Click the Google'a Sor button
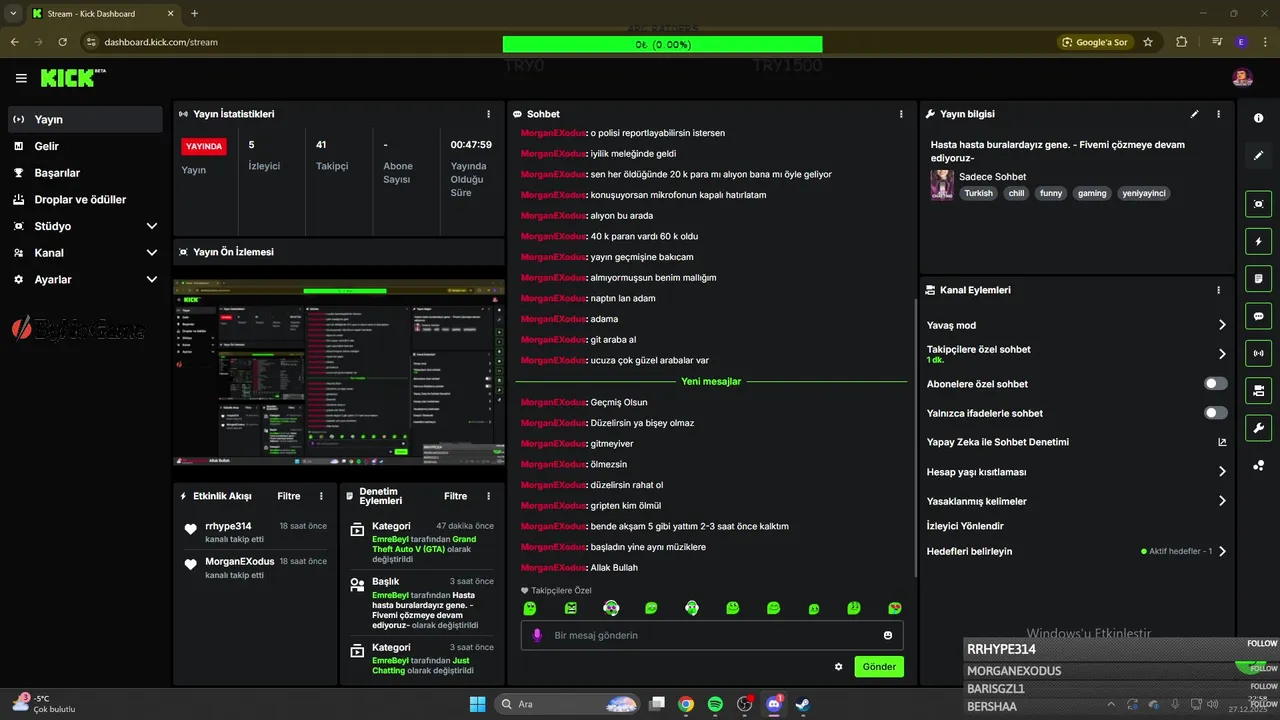This screenshot has height=720, width=1280. 1096,42
